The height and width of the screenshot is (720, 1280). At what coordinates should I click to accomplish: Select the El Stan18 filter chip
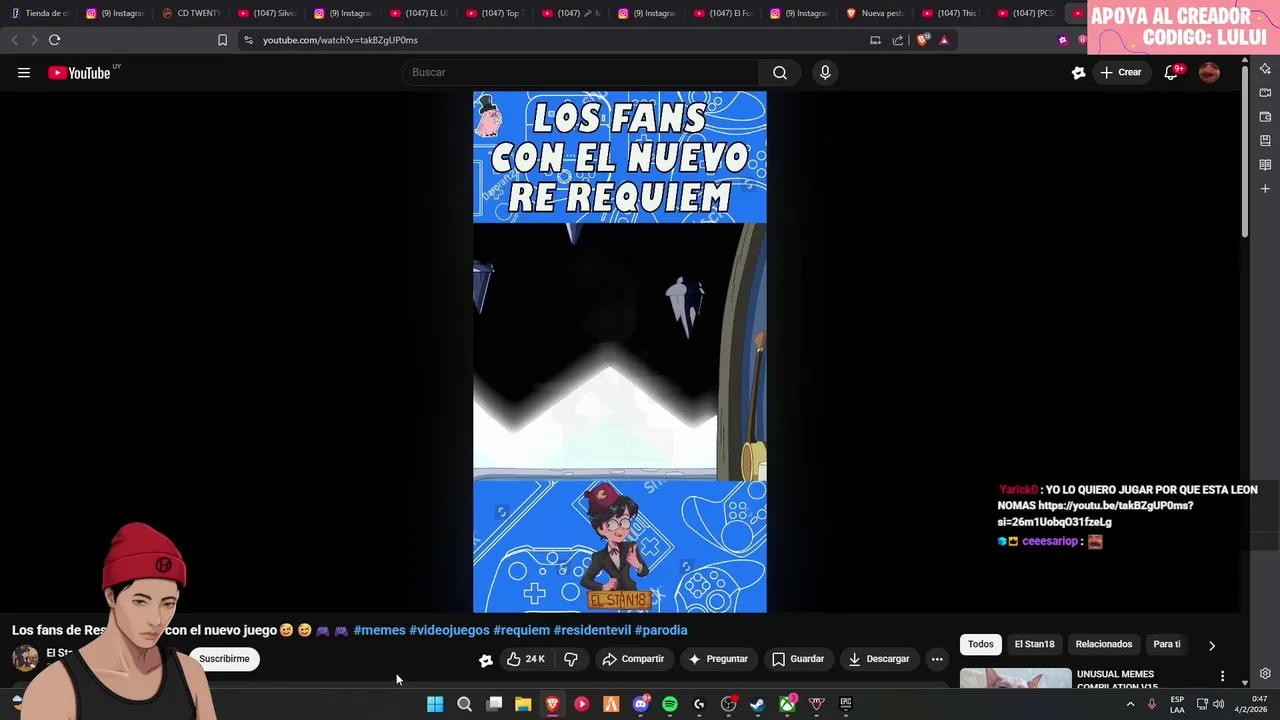coord(1034,645)
